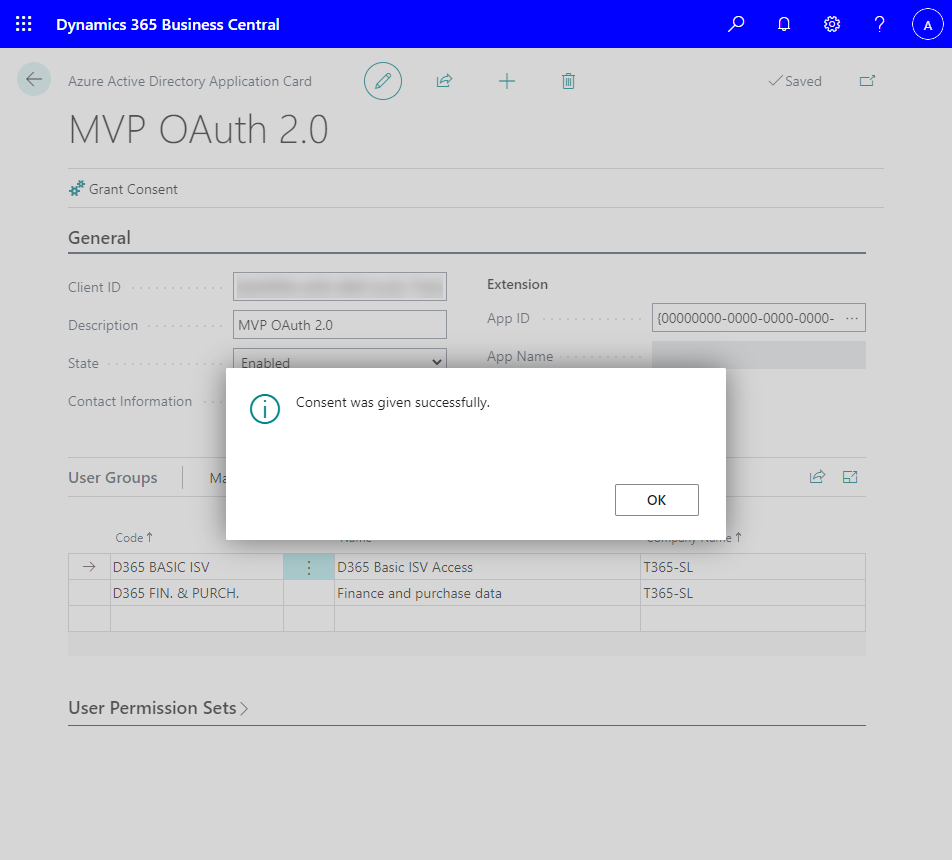The height and width of the screenshot is (860, 952).
Task: Click the Dynamics 365 Business Central title
Action: [x=168, y=24]
